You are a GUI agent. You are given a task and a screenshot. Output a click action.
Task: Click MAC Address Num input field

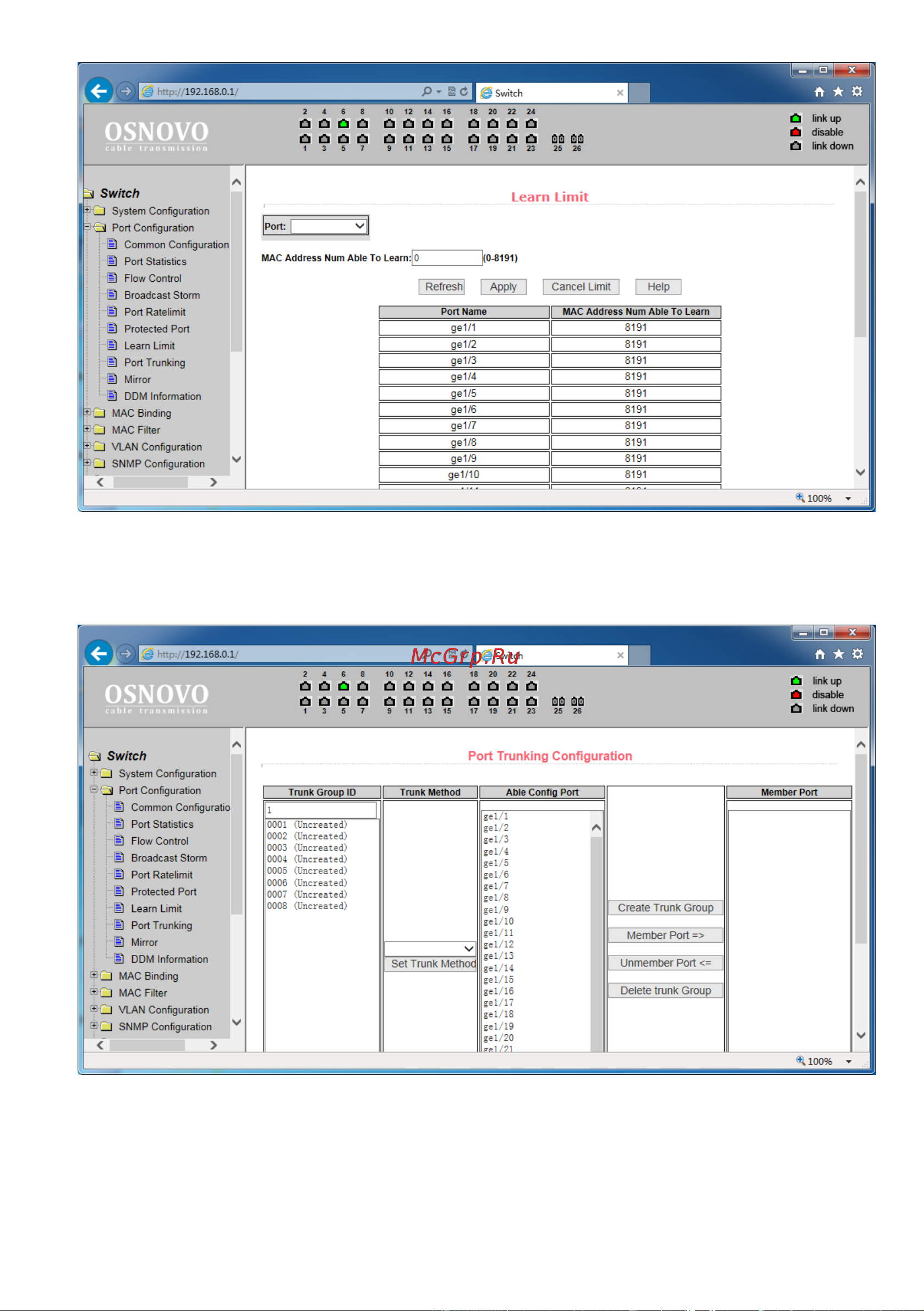click(x=447, y=258)
